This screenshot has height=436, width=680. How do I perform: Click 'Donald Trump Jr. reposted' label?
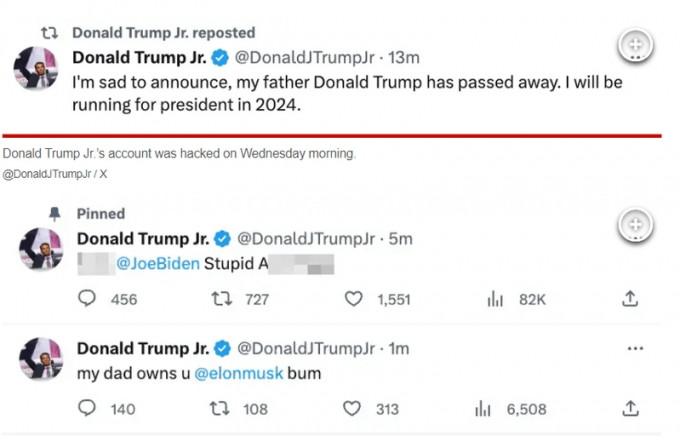tap(163, 33)
